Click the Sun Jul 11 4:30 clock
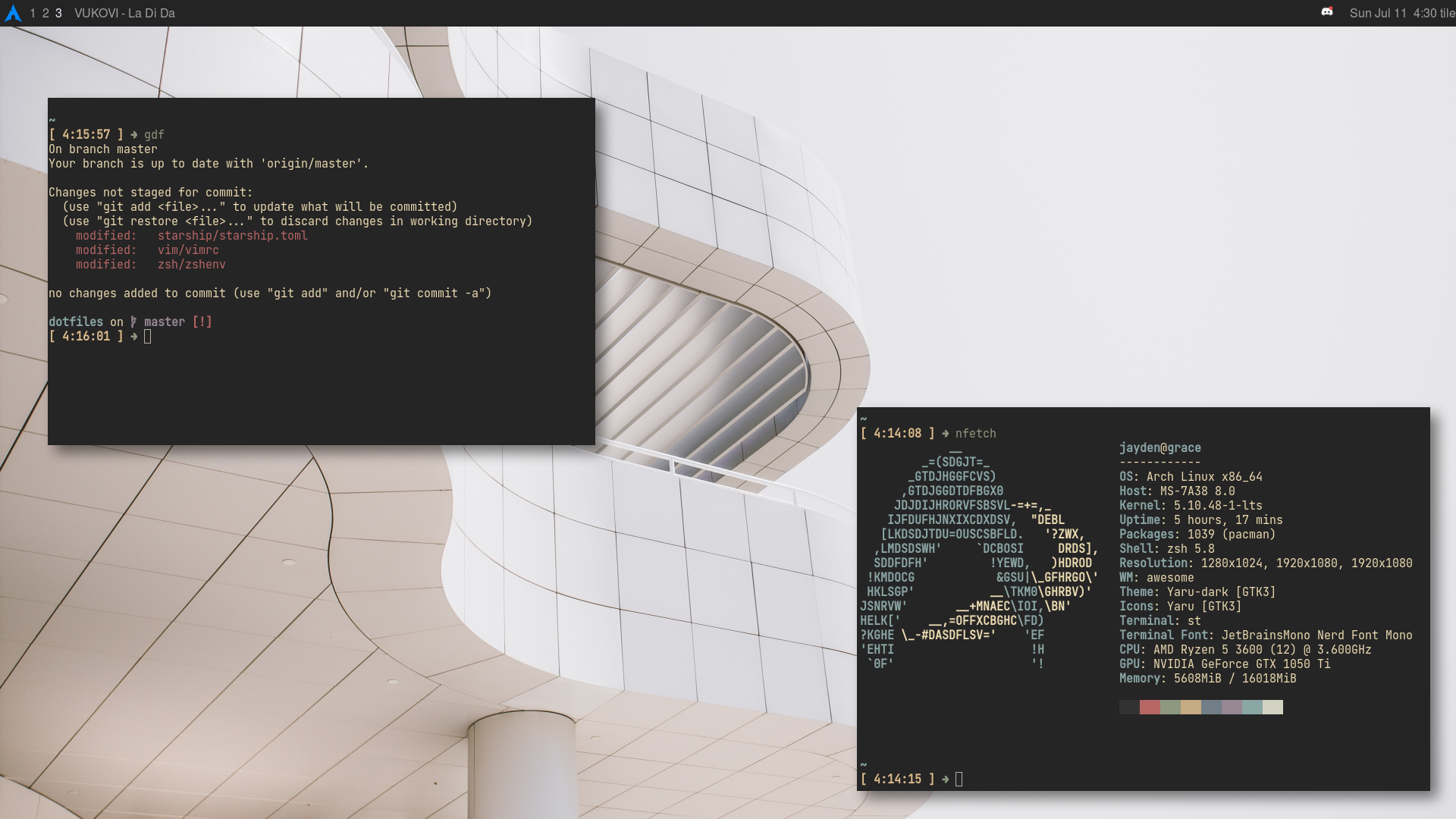 point(1392,13)
